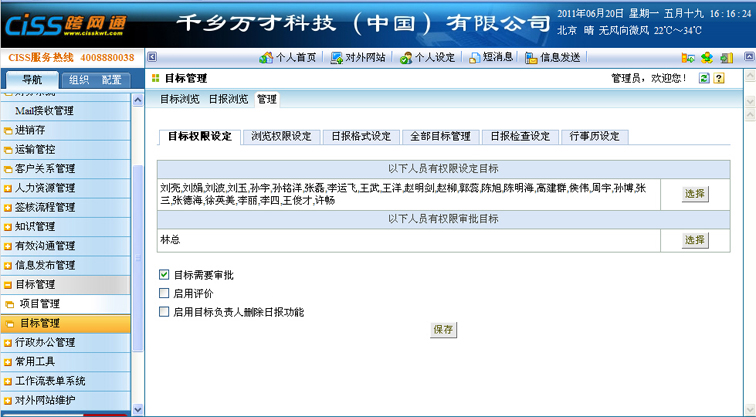
Task: Click the help question mark icon
Action: 718,78
